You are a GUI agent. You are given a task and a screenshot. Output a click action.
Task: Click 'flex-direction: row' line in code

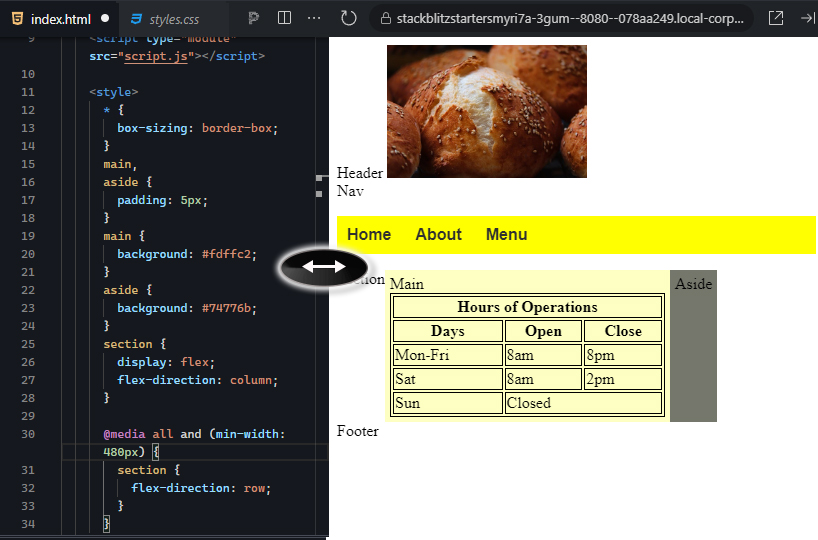[x=201, y=488]
